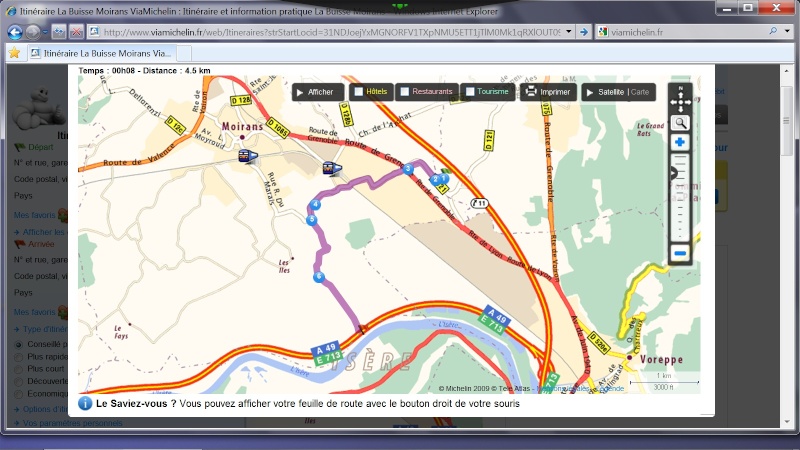
Task: Click the Voreppe town label
Action: pyautogui.click(x=661, y=359)
